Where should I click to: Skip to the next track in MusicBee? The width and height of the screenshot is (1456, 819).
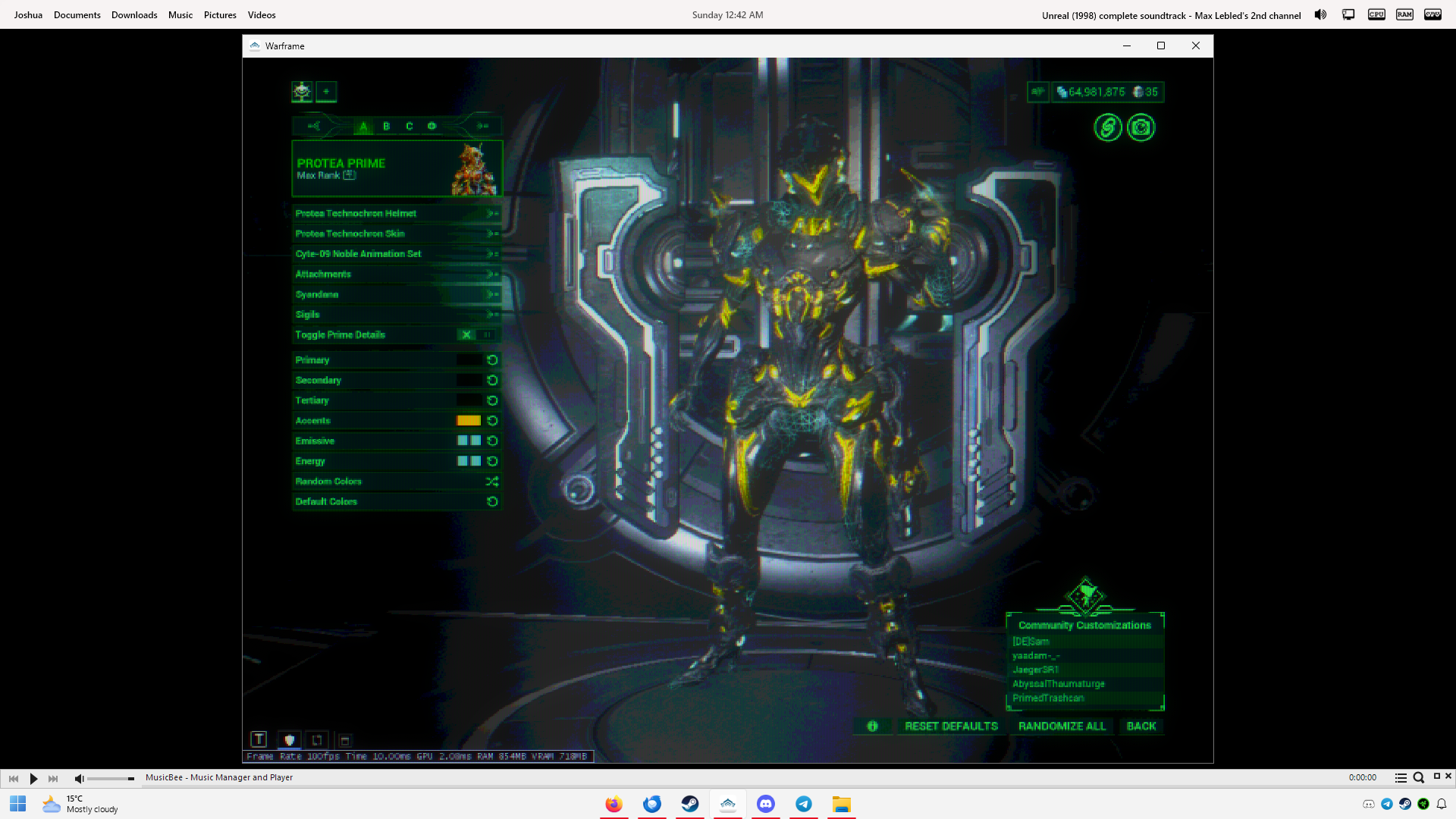[x=53, y=779]
